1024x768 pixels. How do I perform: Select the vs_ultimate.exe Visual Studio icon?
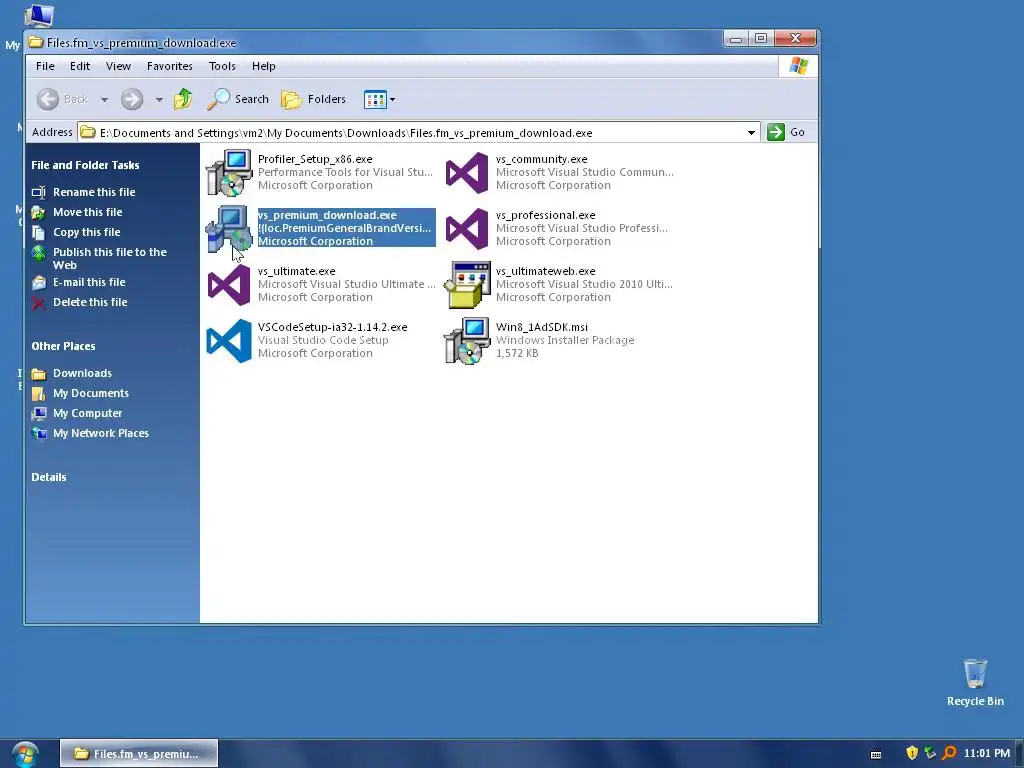tap(229, 285)
